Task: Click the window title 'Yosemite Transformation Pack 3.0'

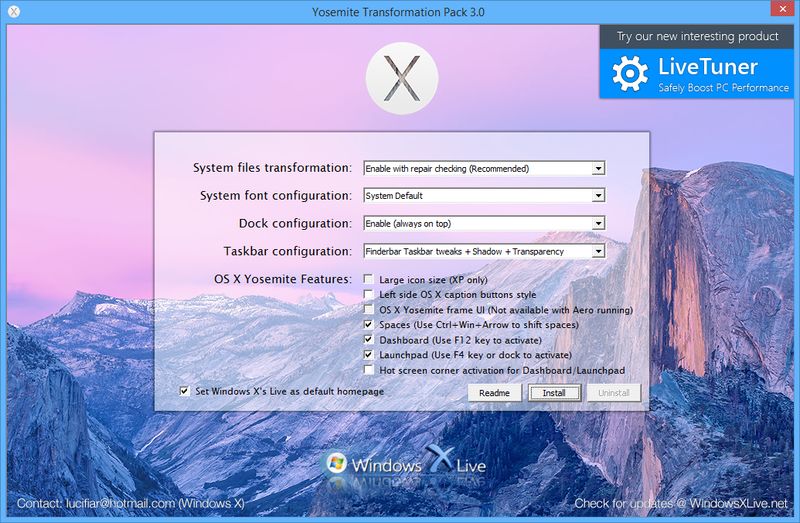Action: pos(398,12)
